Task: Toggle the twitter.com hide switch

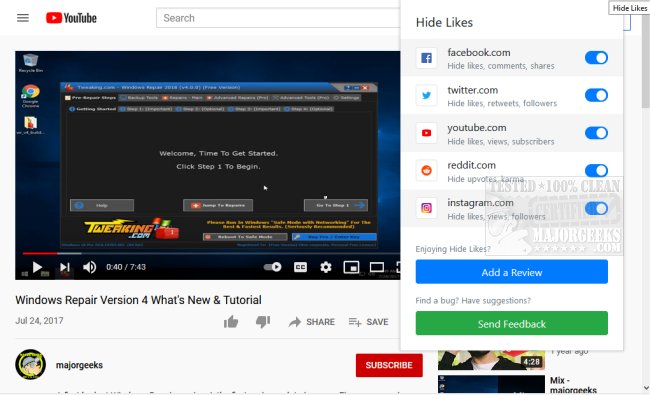Action: point(596,95)
